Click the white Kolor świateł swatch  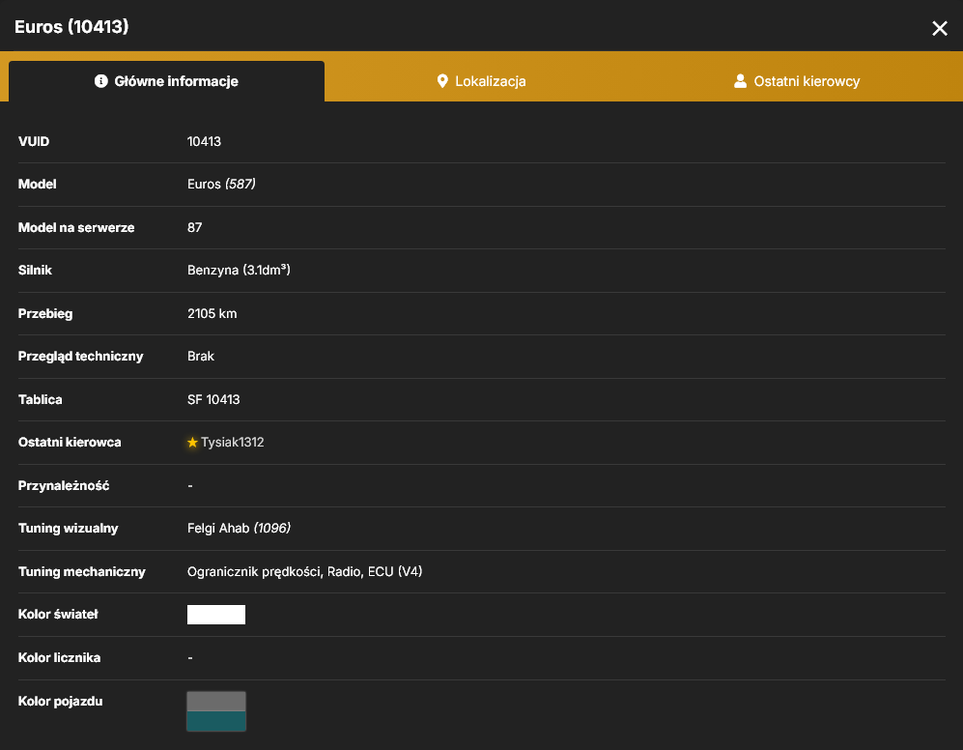pyautogui.click(x=216, y=614)
